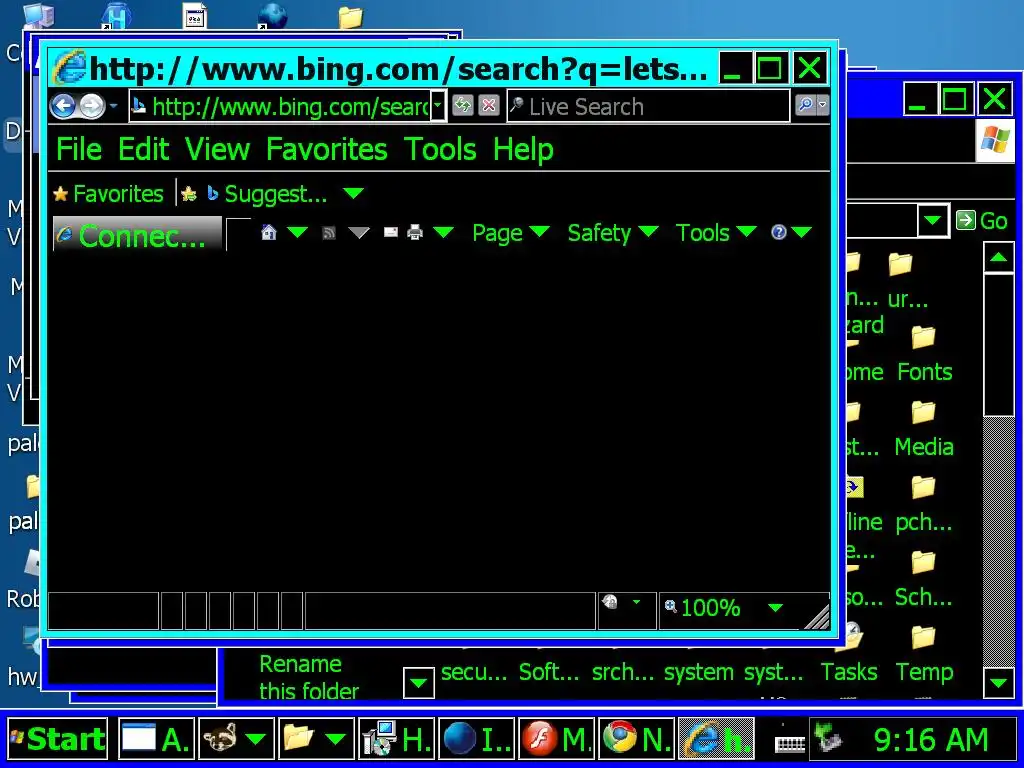The width and height of the screenshot is (1024, 768).
Task: Switch to the Flash taskbar button
Action: 556,739
